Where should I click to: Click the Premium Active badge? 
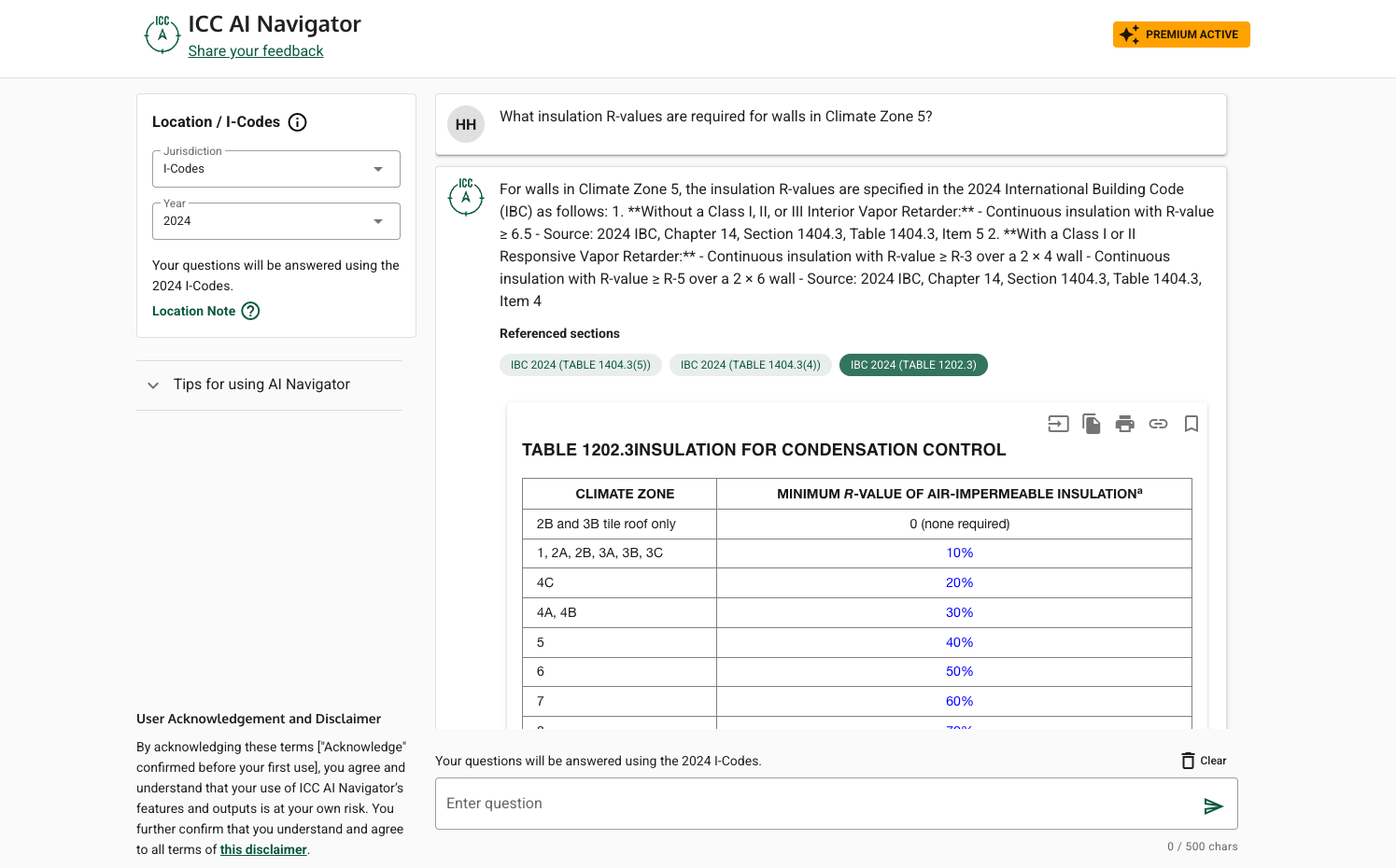pyautogui.click(x=1181, y=35)
